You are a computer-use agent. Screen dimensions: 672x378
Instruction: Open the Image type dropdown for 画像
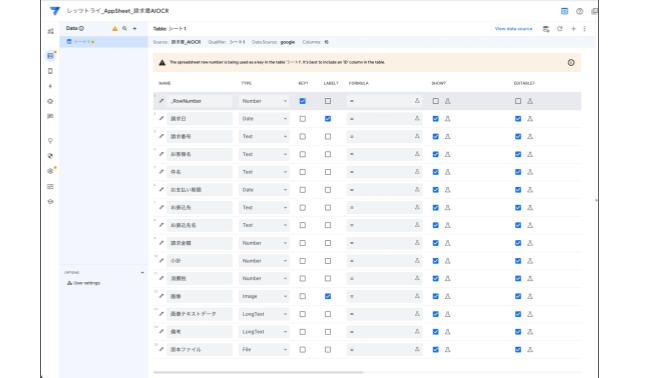(264, 296)
